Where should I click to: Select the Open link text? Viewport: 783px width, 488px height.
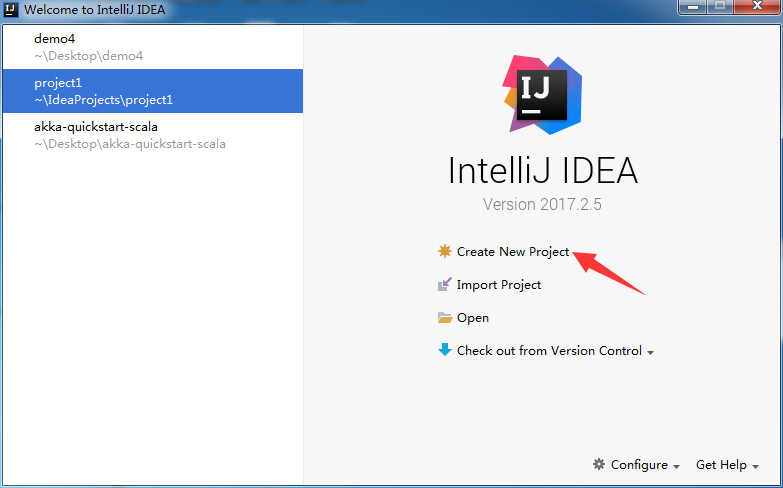tap(472, 318)
